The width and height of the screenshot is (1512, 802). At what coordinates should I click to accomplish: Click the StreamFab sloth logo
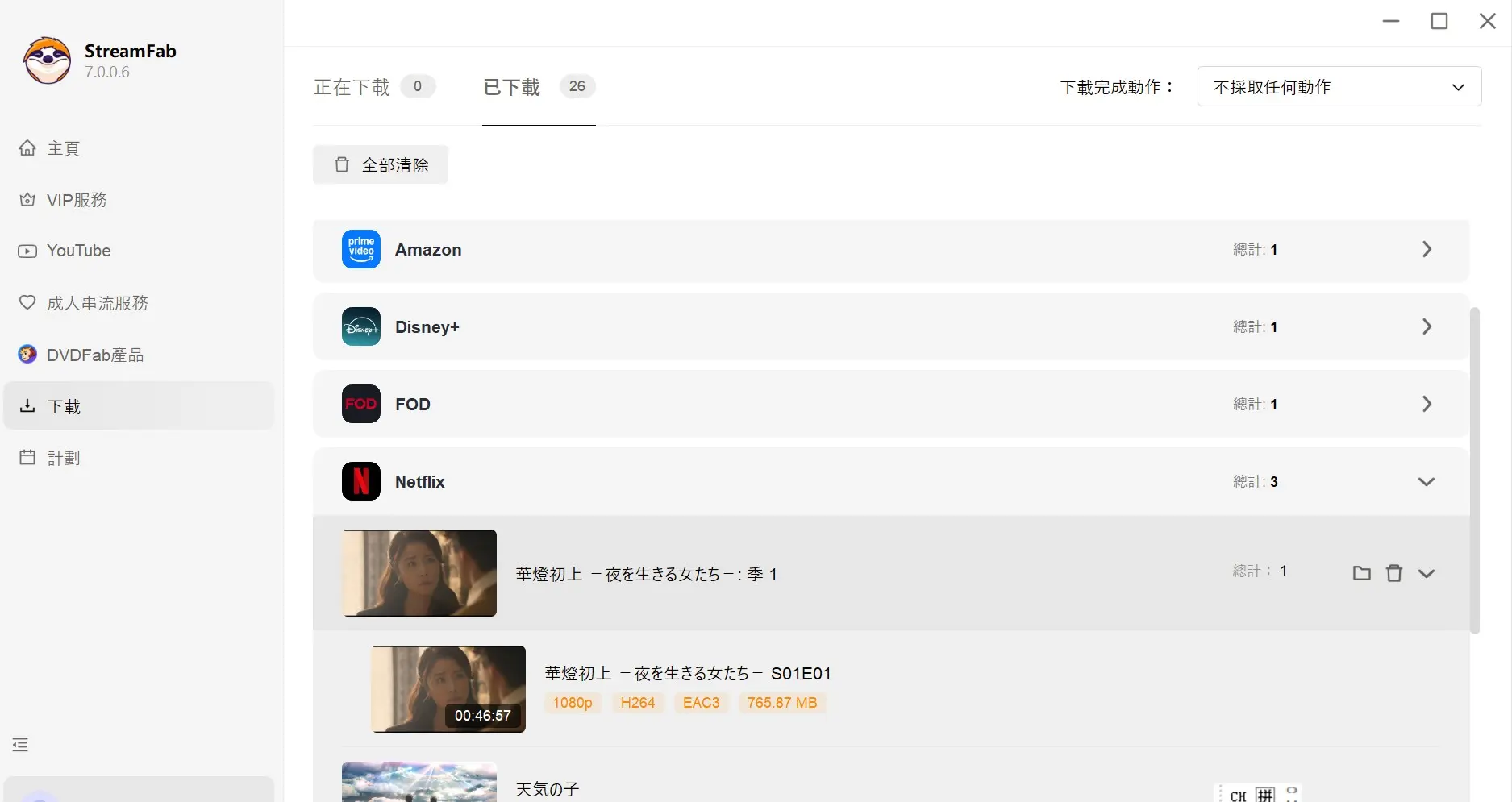point(47,60)
